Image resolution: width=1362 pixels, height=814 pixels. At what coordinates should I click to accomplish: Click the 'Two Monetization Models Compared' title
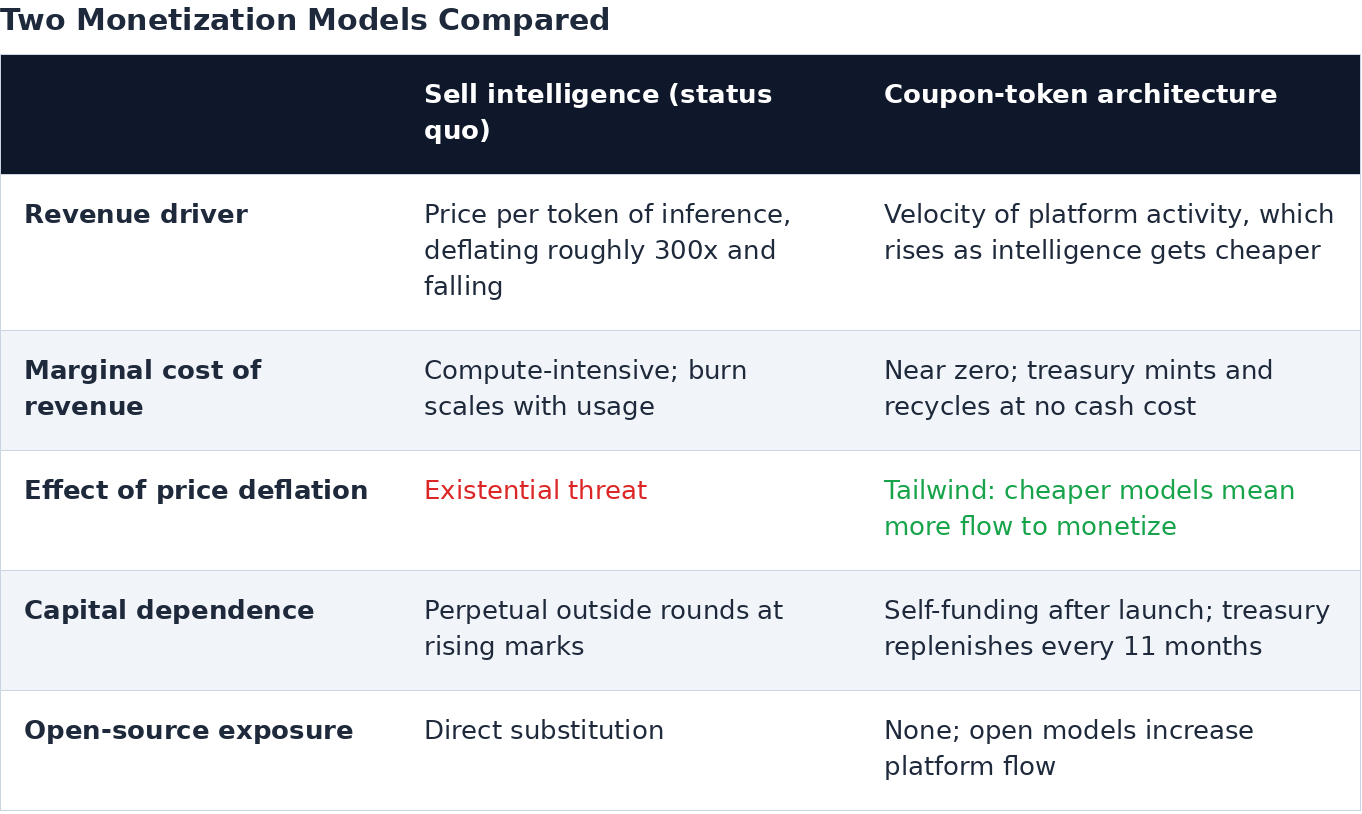pos(305,21)
